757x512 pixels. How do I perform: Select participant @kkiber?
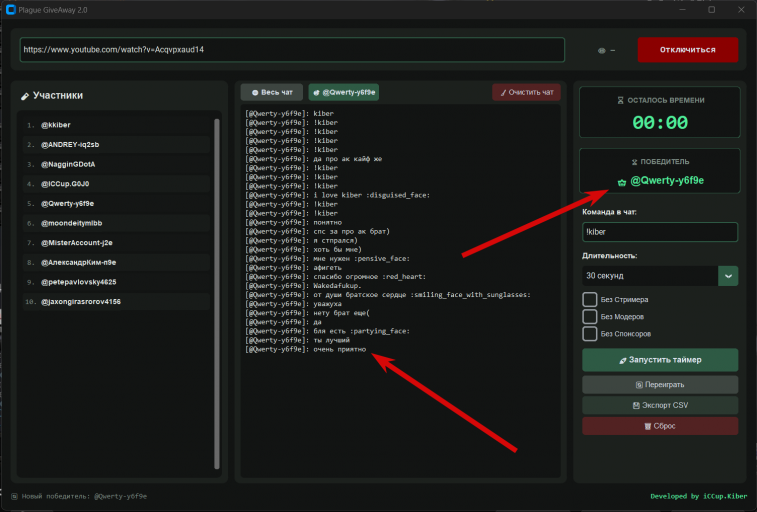116,125
